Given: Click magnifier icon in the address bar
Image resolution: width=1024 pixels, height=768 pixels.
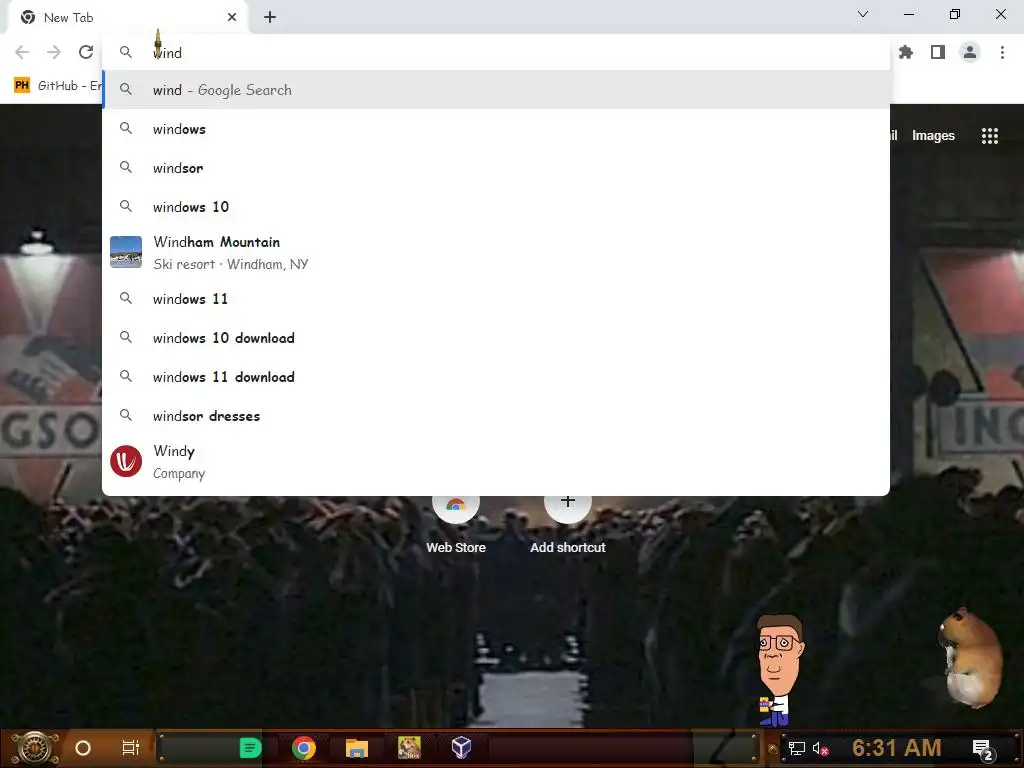Looking at the screenshot, I should pyautogui.click(x=126, y=52).
